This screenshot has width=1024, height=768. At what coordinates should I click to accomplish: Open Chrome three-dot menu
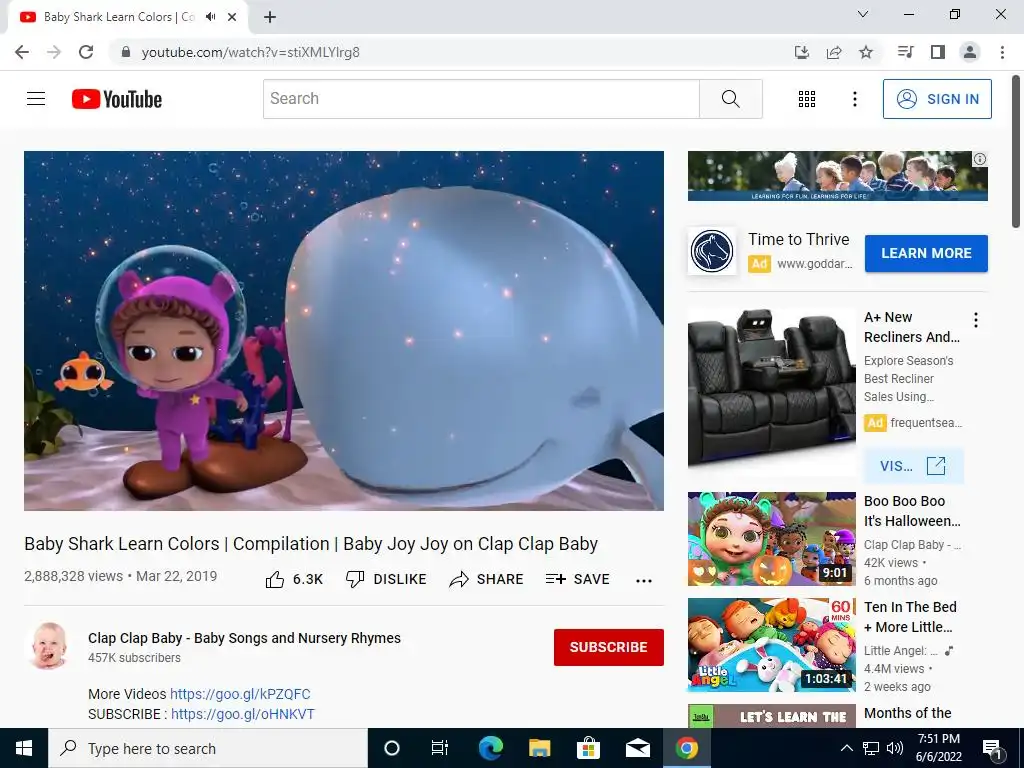coord(1002,52)
